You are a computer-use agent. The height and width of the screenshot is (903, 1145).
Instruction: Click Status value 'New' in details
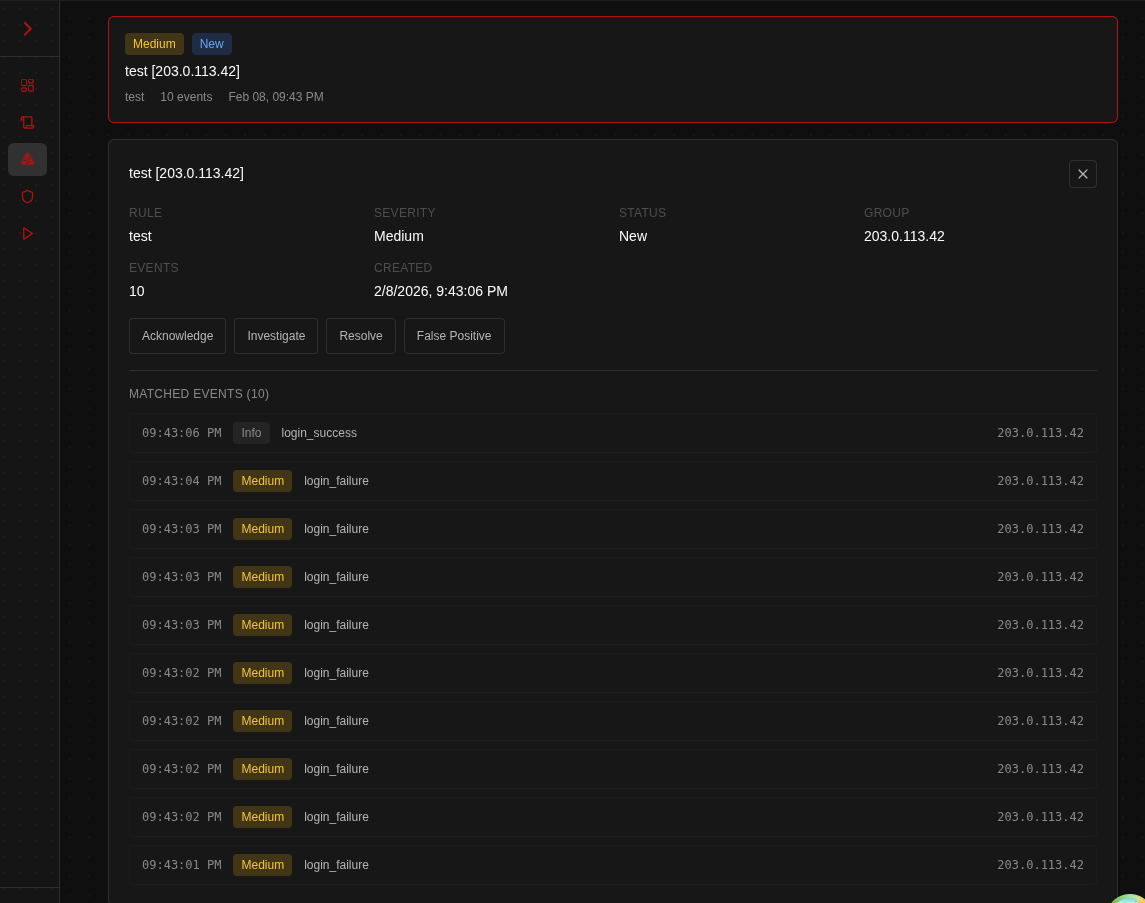click(x=633, y=236)
